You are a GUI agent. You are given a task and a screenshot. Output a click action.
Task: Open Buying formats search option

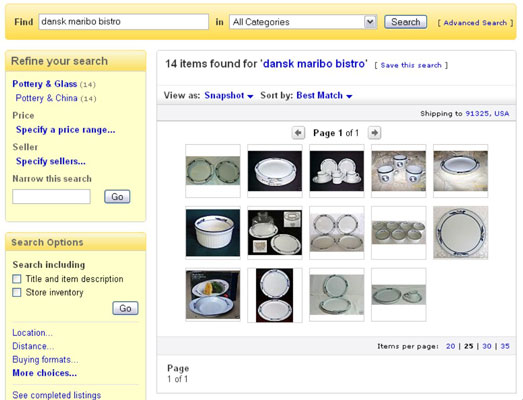45,360
